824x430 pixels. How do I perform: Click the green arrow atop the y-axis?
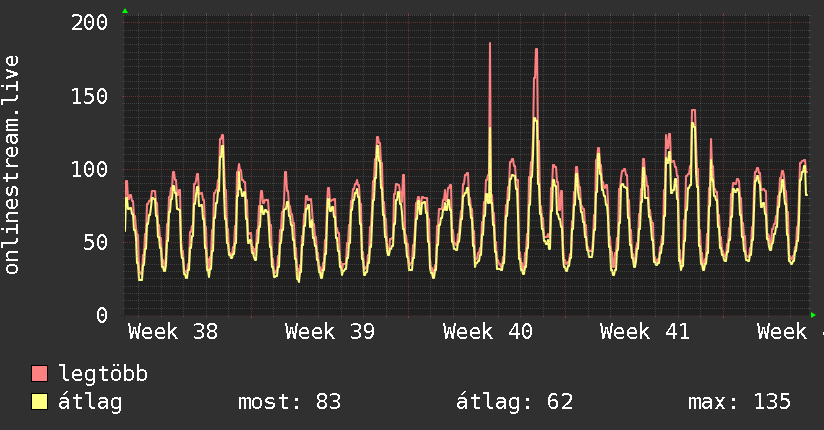click(125, 11)
